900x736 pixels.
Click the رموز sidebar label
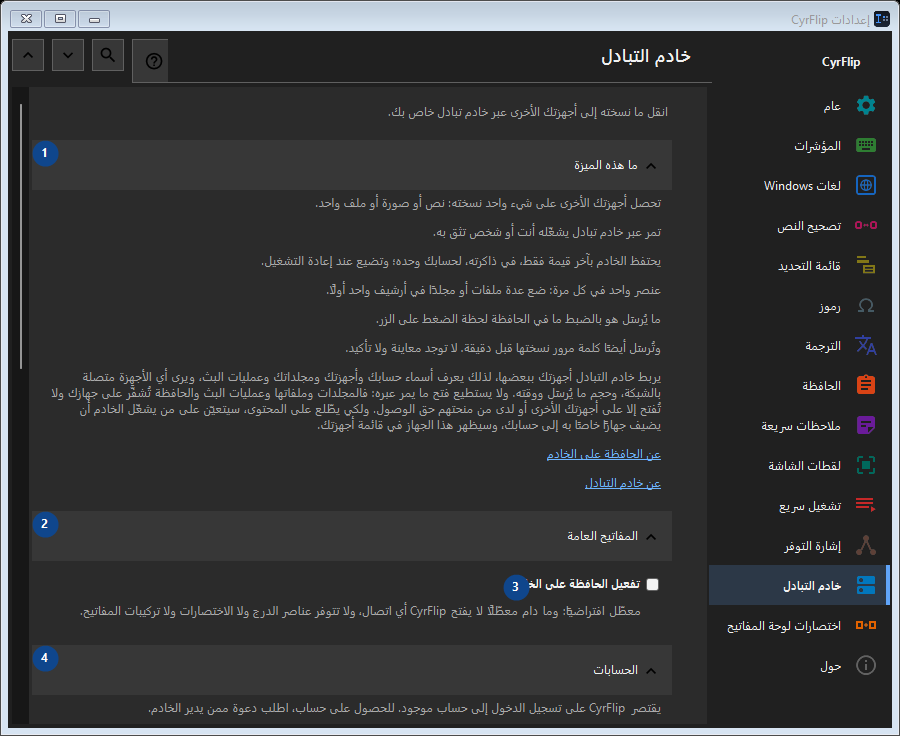coord(829,306)
